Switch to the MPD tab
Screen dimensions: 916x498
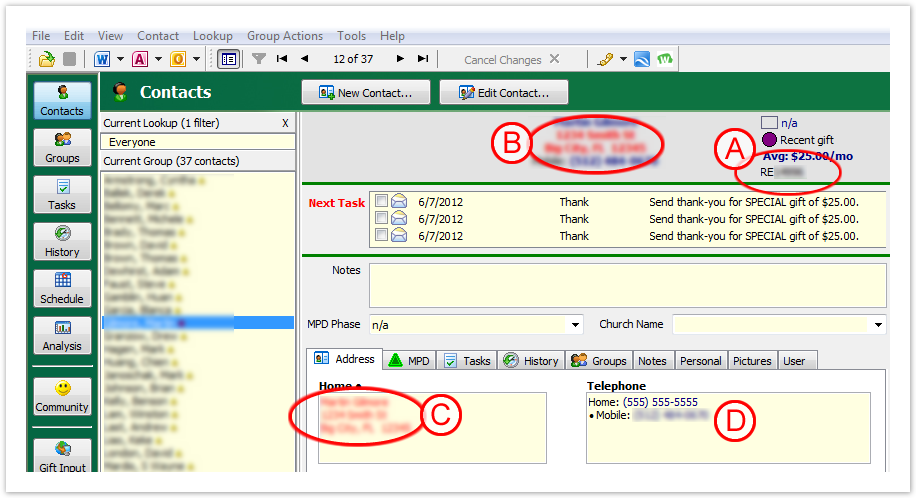coord(409,360)
